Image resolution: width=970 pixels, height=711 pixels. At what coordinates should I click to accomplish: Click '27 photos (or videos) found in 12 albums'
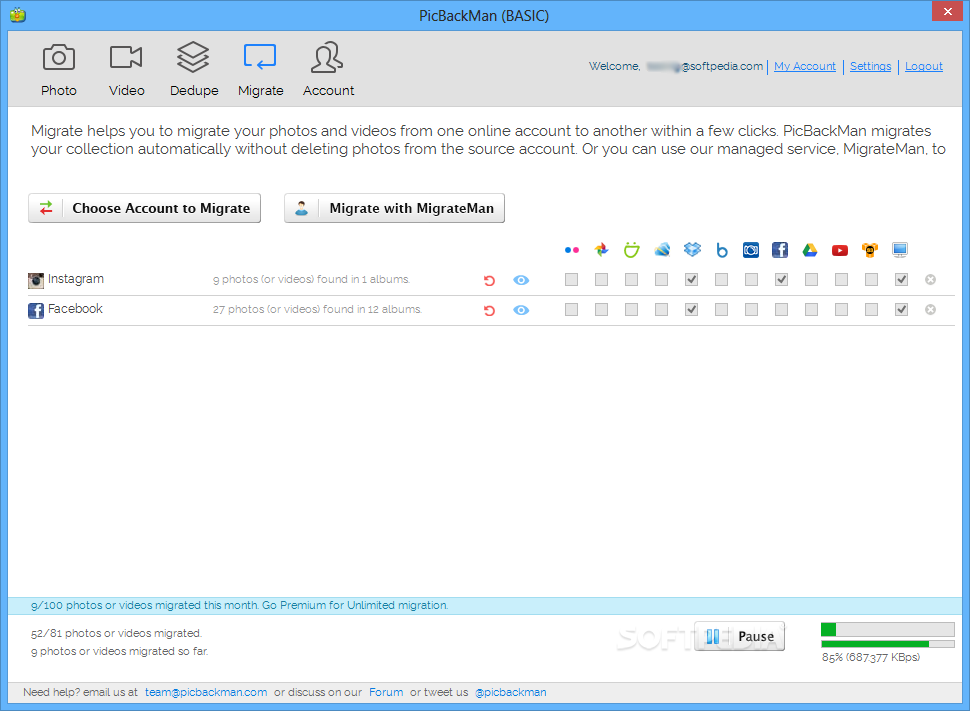[x=317, y=309]
